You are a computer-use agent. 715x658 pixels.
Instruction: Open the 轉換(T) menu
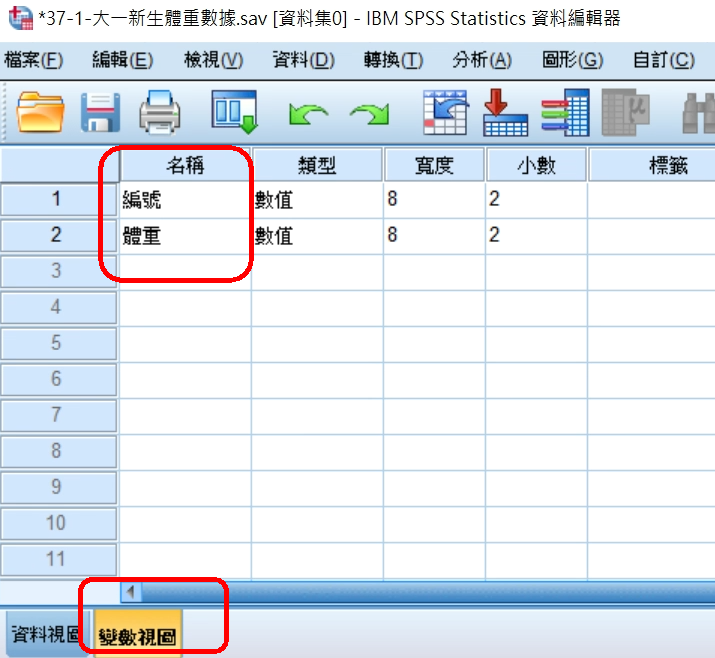click(x=393, y=60)
